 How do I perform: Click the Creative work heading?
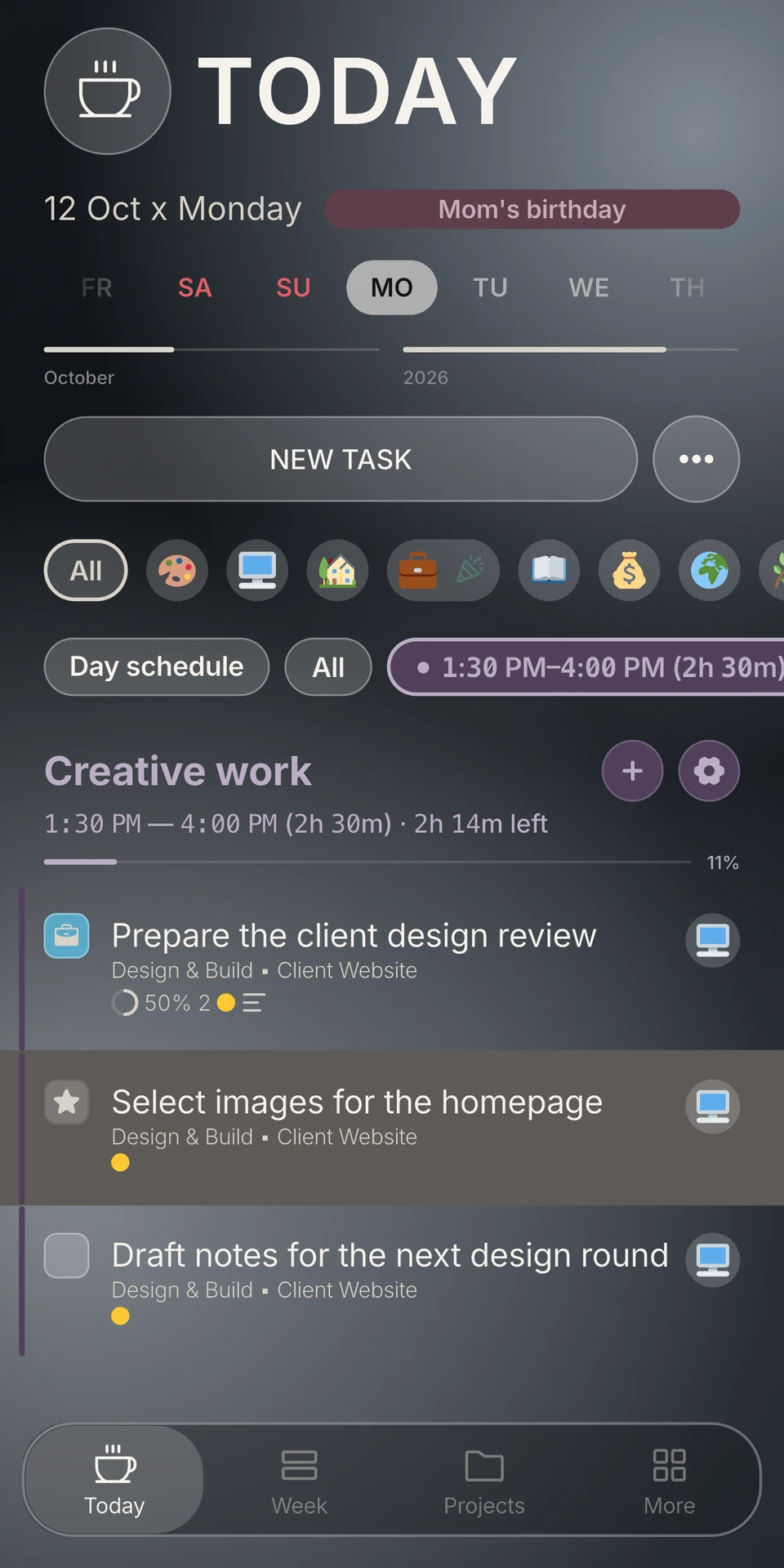click(178, 771)
